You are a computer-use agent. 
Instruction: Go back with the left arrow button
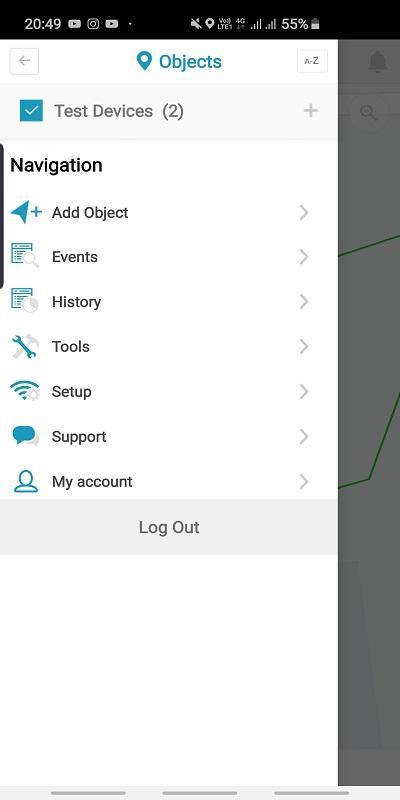24,61
